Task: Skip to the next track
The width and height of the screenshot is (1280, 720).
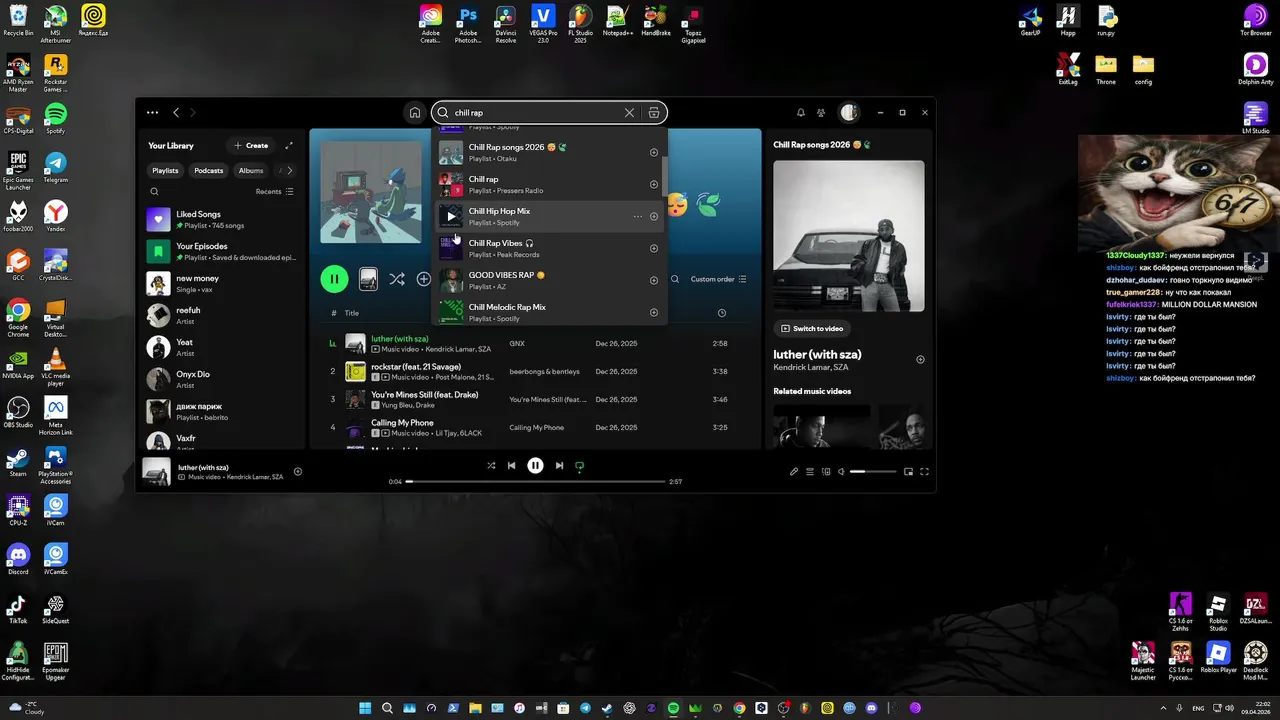Action: (x=559, y=465)
